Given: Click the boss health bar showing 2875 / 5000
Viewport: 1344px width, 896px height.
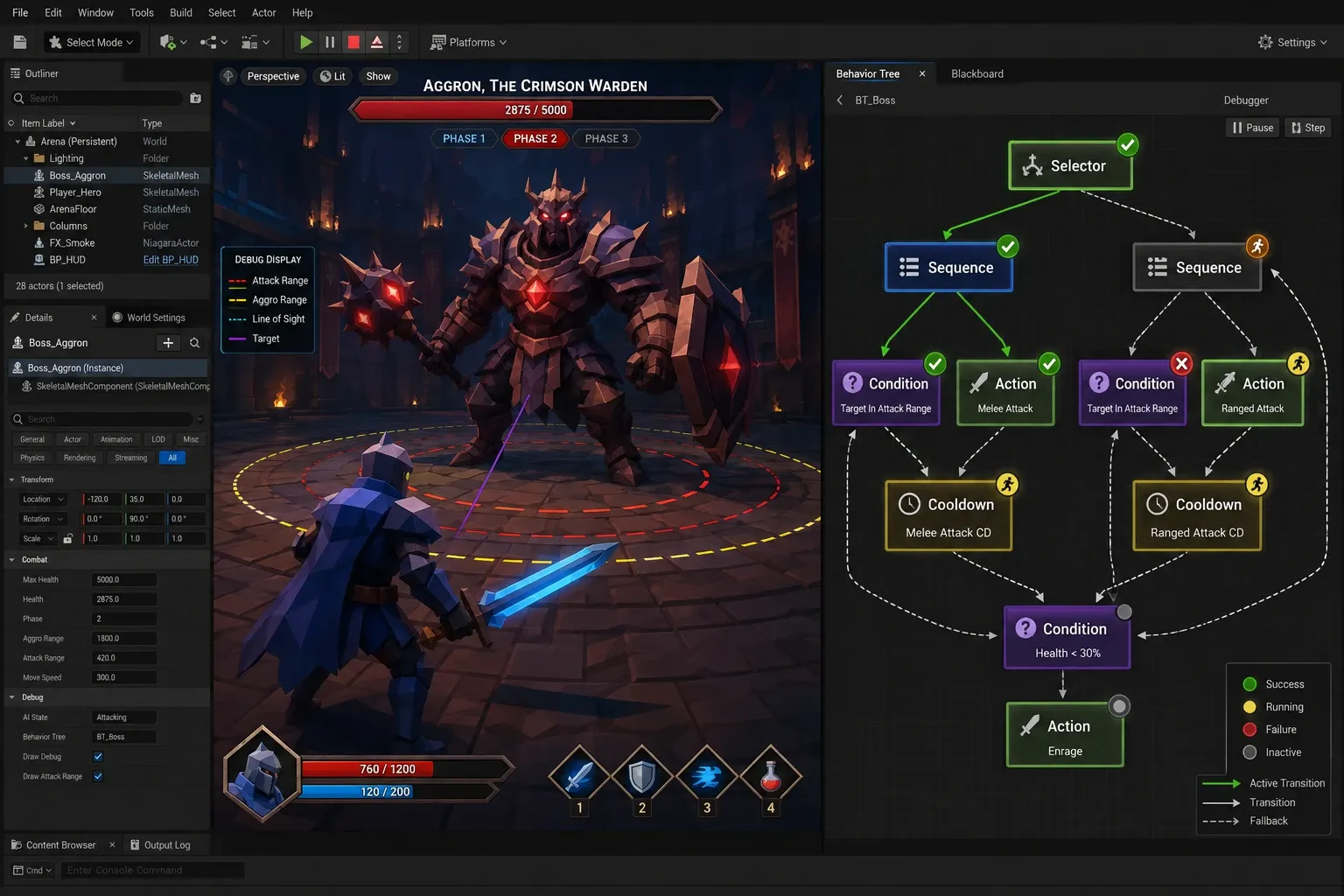Looking at the screenshot, I should tap(535, 110).
